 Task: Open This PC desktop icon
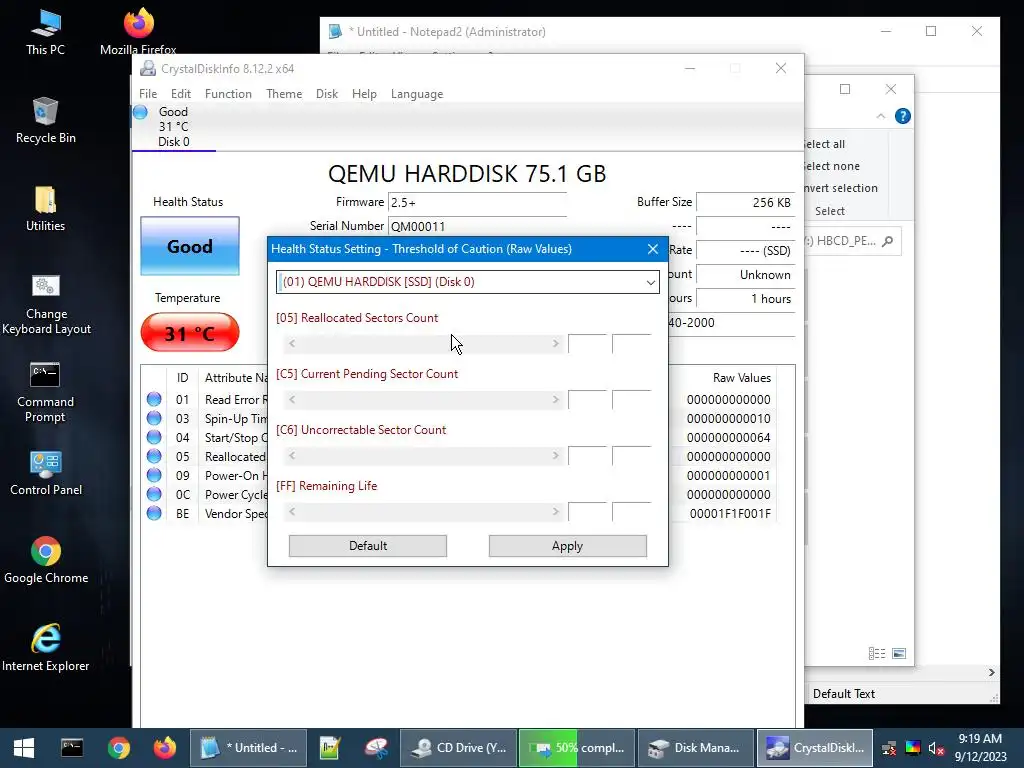pyautogui.click(x=45, y=32)
